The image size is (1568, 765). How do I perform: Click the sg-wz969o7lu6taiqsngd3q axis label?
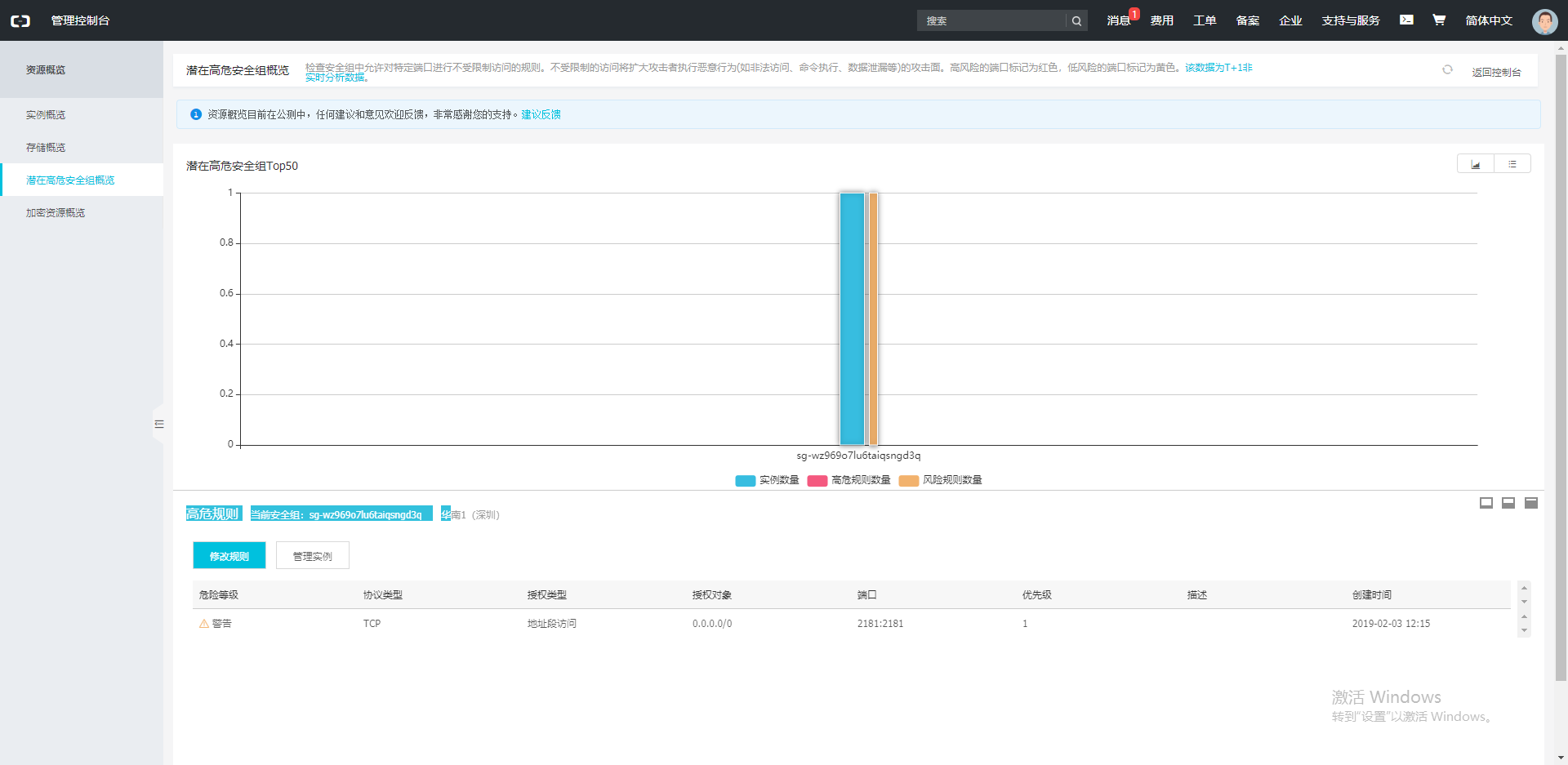click(858, 456)
